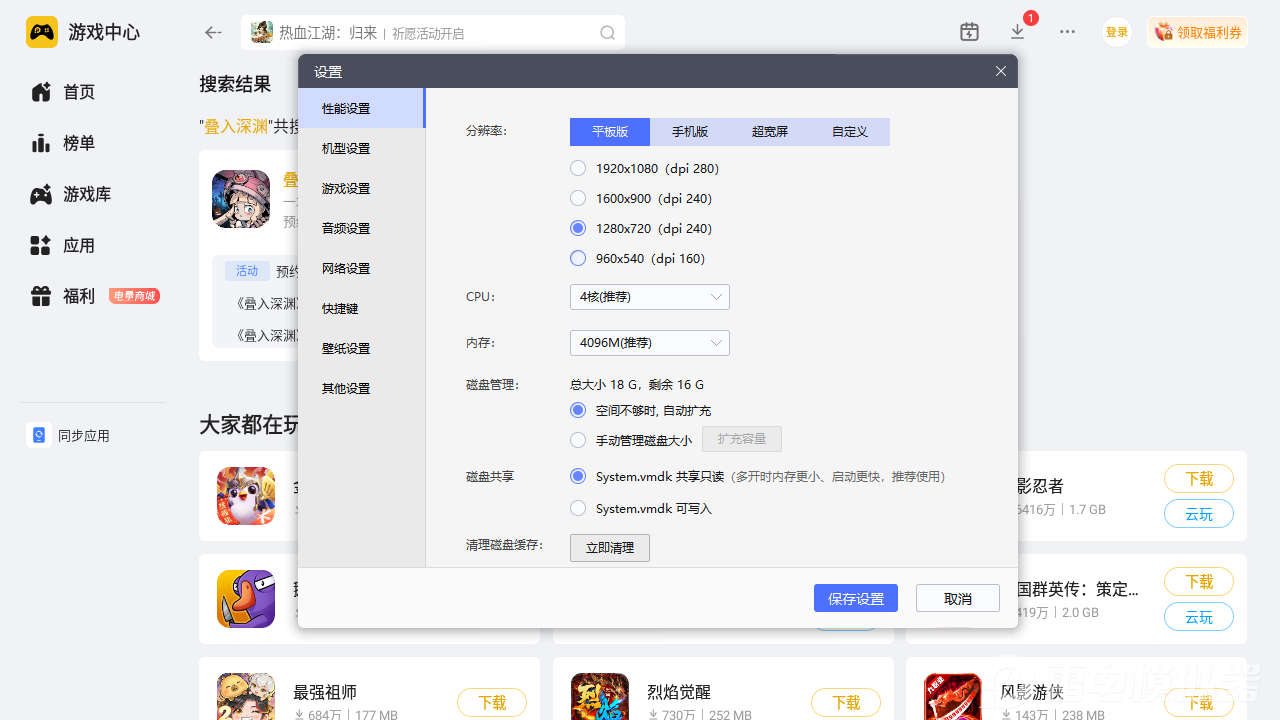
Task: Select 960x540 (dpi 160) resolution
Action: pos(578,258)
